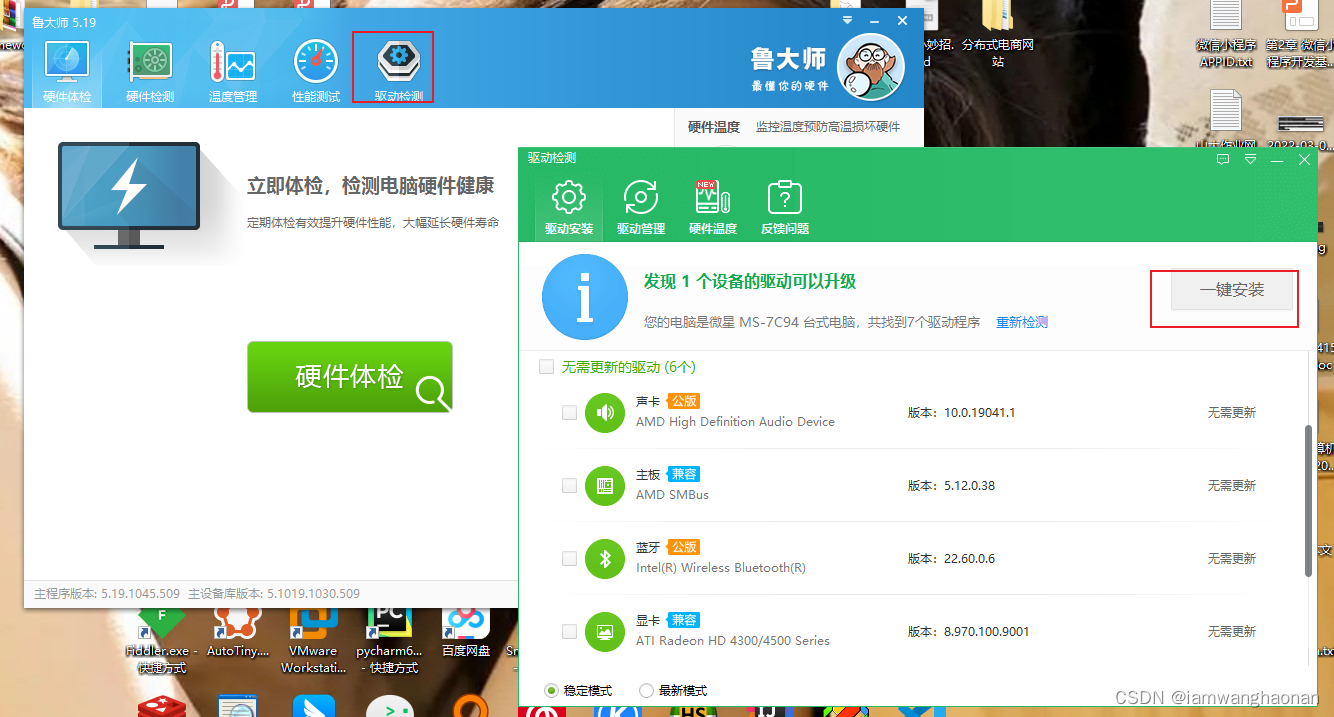Click the 公版 tag next to 蓝牙
The height and width of the screenshot is (717, 1334).
coord(683,546)
